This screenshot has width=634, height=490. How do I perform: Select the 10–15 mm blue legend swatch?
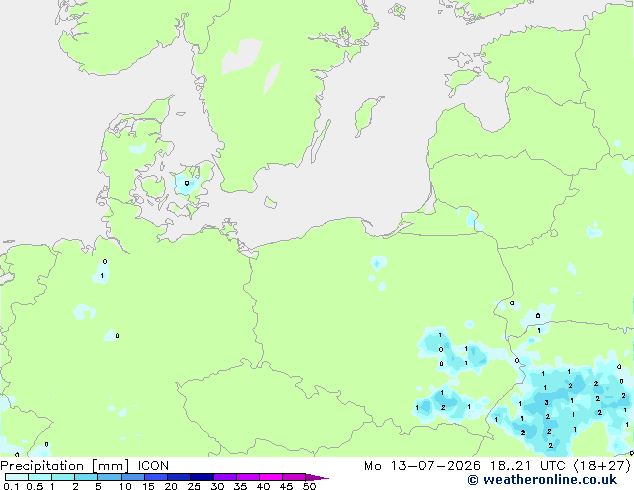(132, 477)
